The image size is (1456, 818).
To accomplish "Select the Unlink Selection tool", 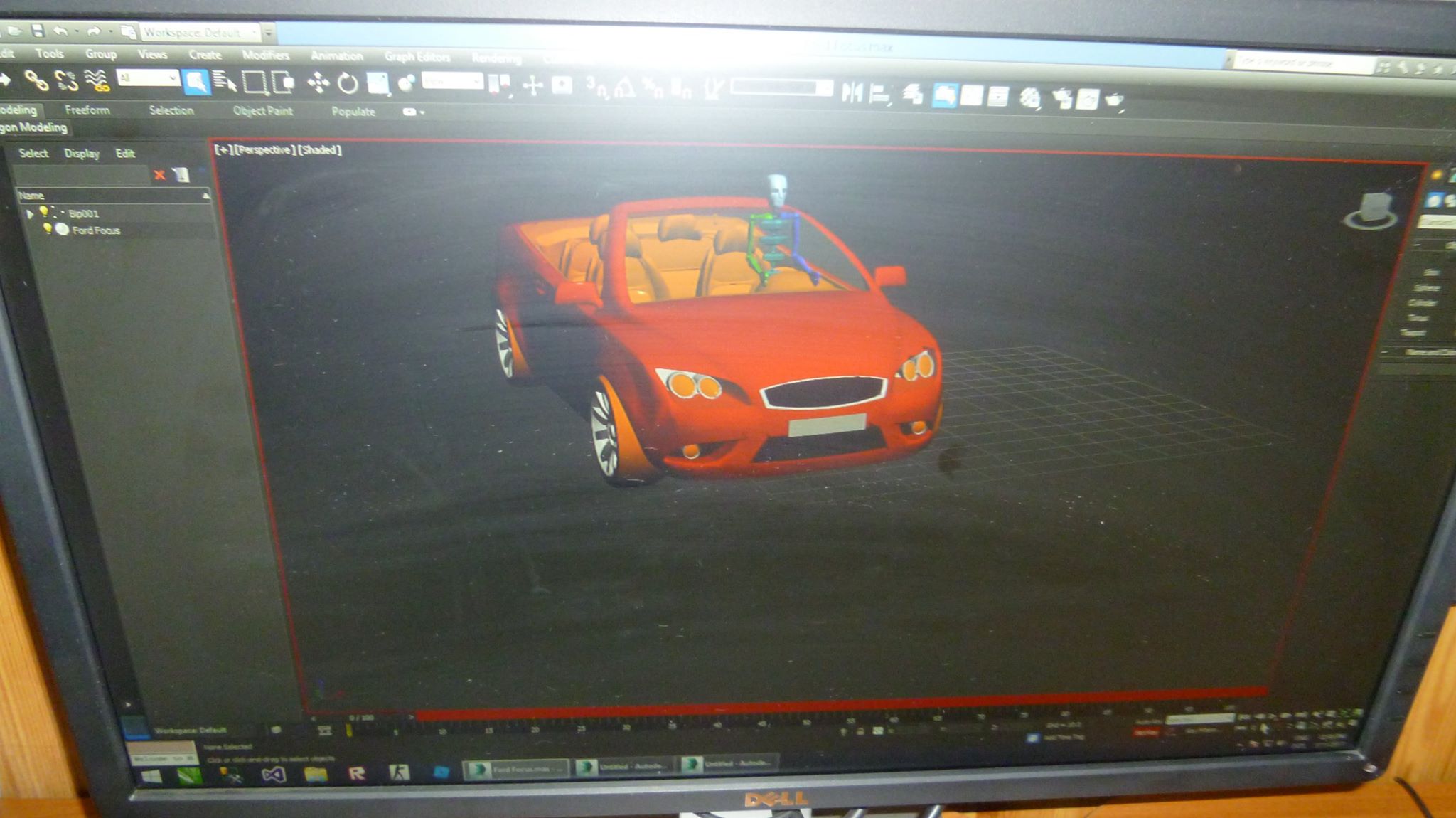I will tap(66, 80).
